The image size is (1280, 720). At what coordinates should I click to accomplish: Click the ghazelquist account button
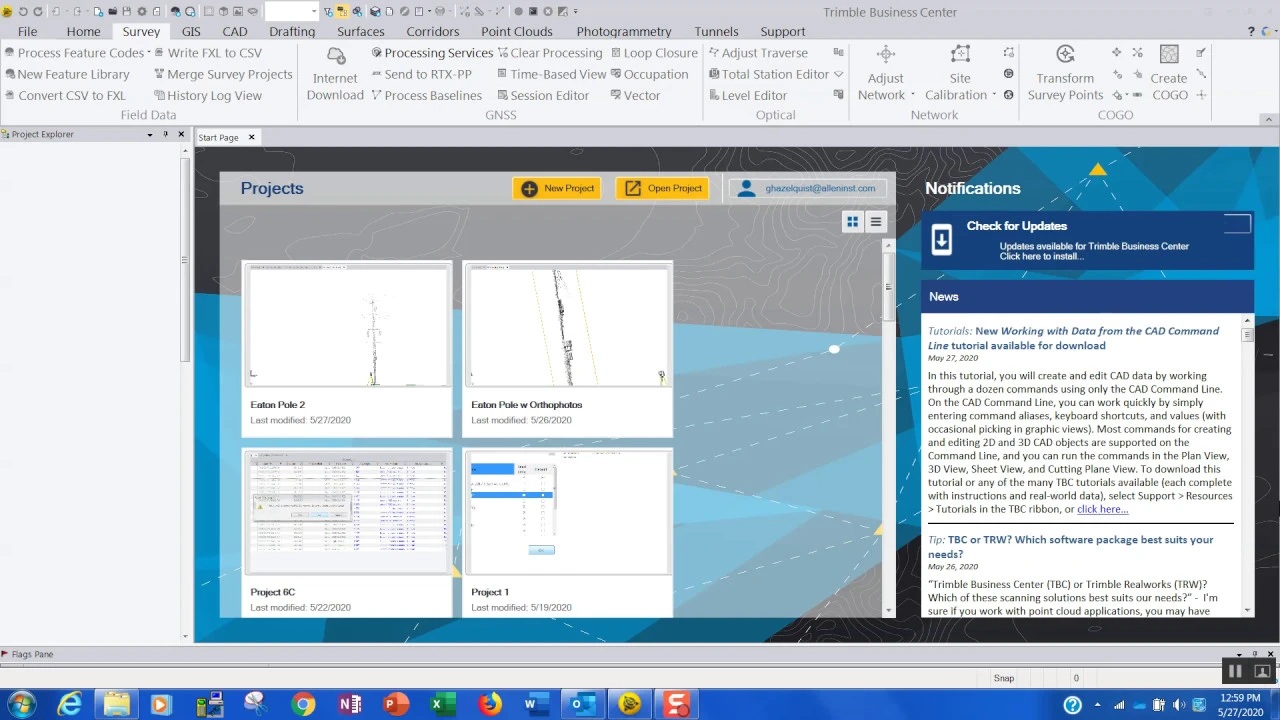tap(807, 188)
